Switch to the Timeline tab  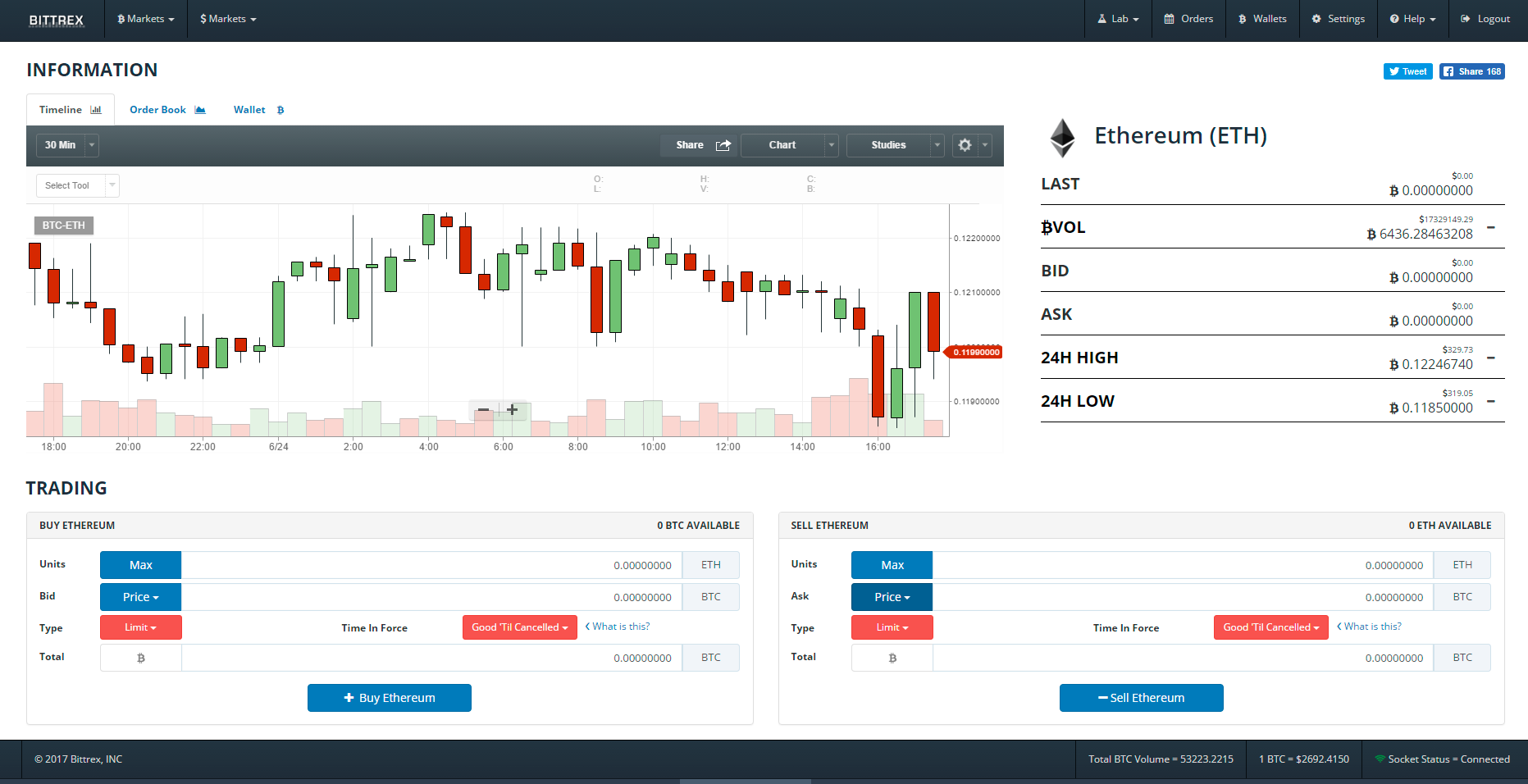(71, 110)
